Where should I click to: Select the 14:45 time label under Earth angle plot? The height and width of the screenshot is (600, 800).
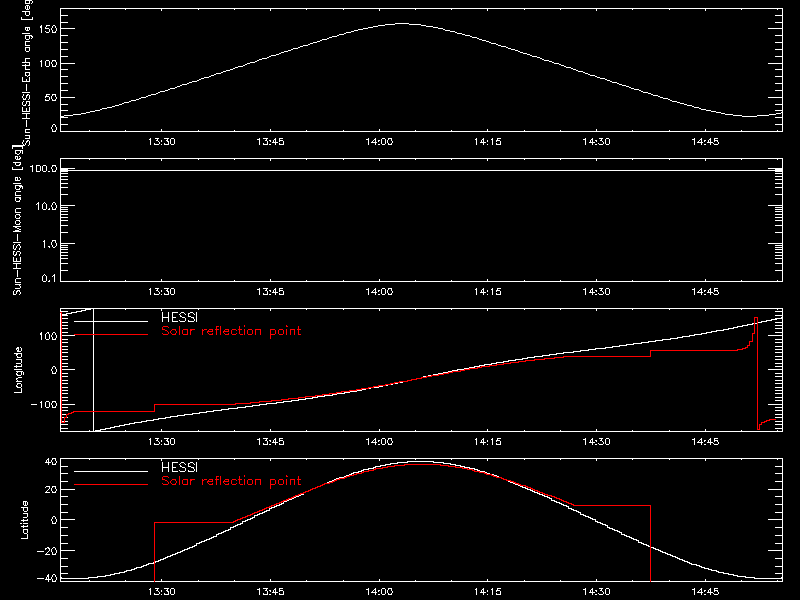pos(705,141)
